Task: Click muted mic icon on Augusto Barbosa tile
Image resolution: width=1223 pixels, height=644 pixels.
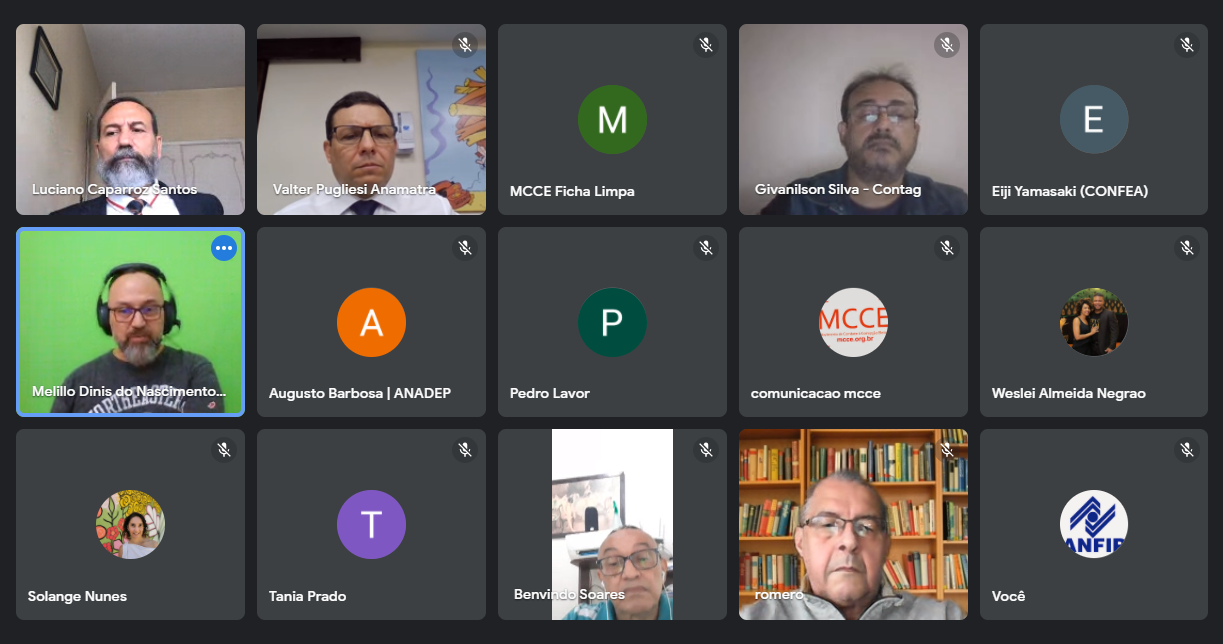Action: coord(464,248)
